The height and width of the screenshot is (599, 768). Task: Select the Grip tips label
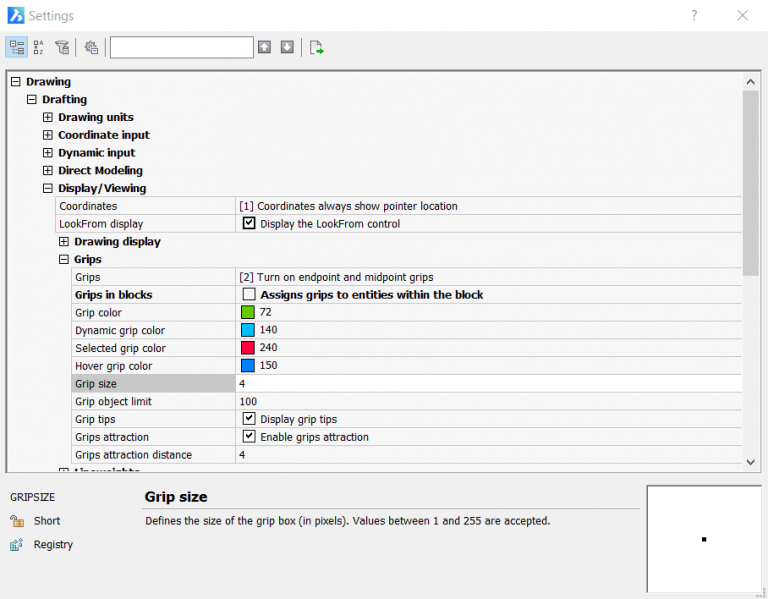pyautogui.click(x=95, y=419)
